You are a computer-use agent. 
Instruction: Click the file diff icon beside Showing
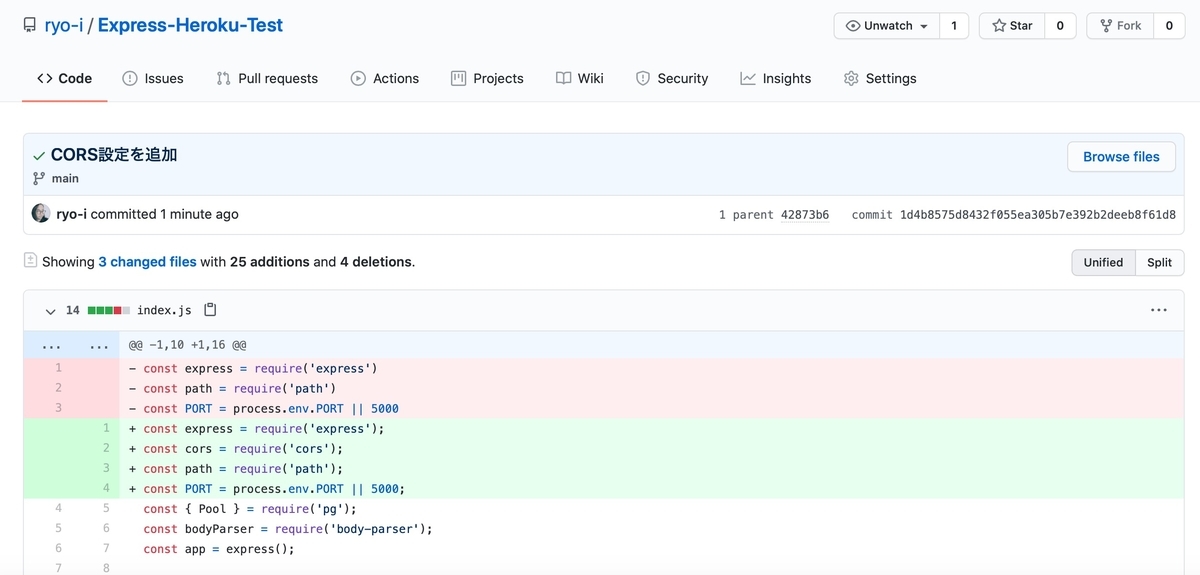coord(31,261)
